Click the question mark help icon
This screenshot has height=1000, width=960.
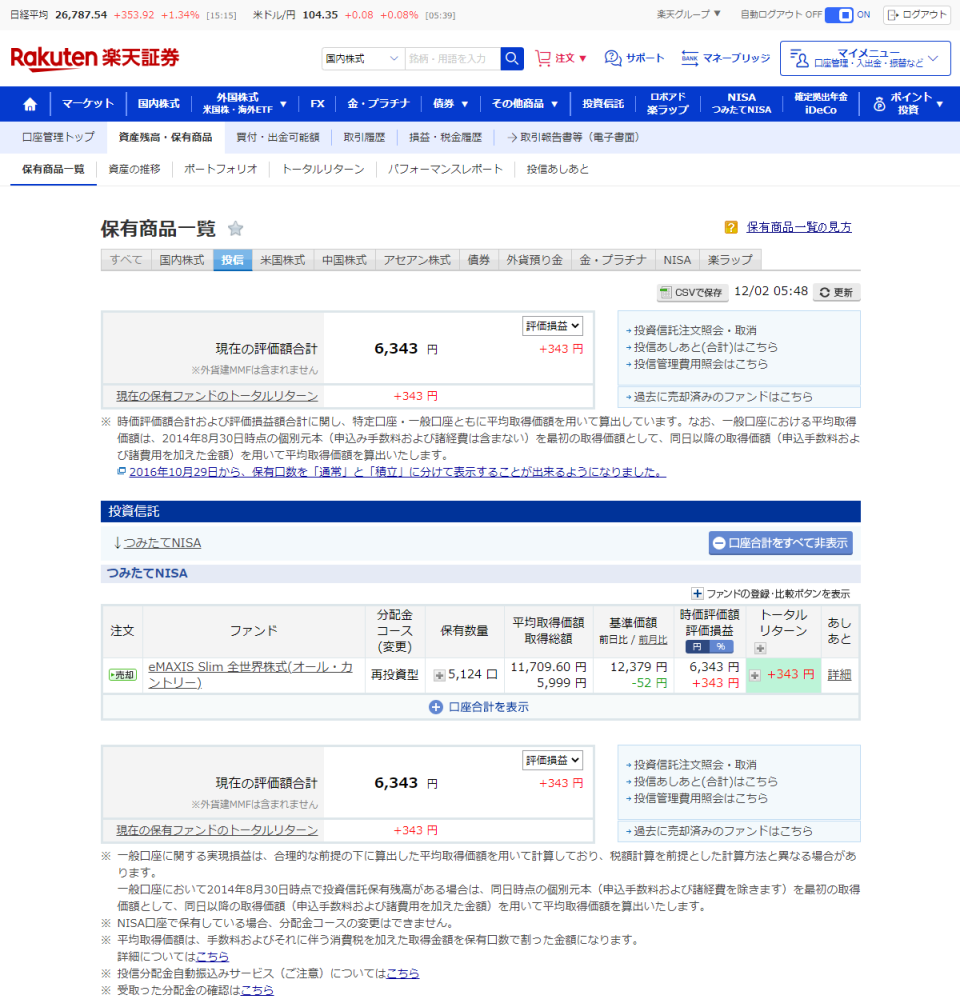coord(731,227)
